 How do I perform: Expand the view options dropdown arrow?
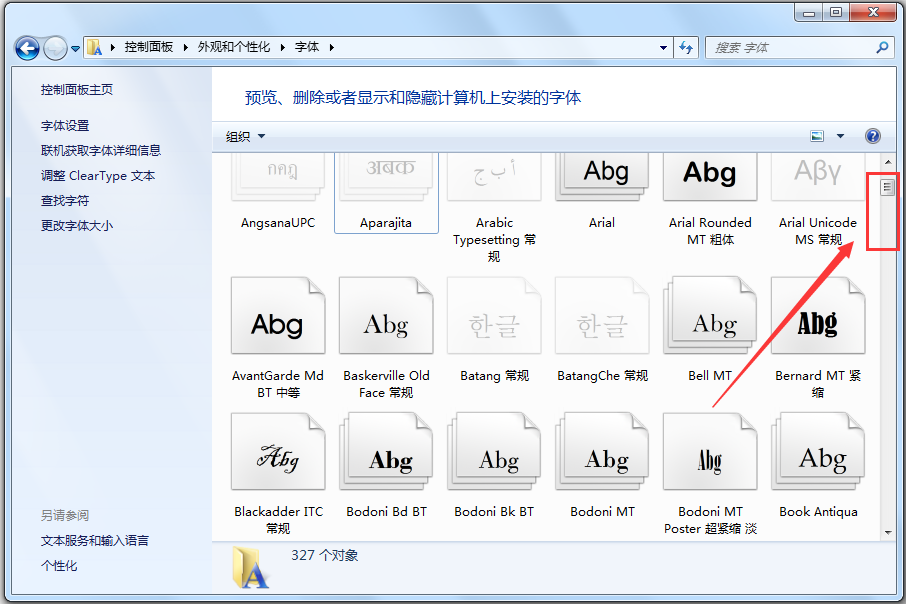point(840,136)
